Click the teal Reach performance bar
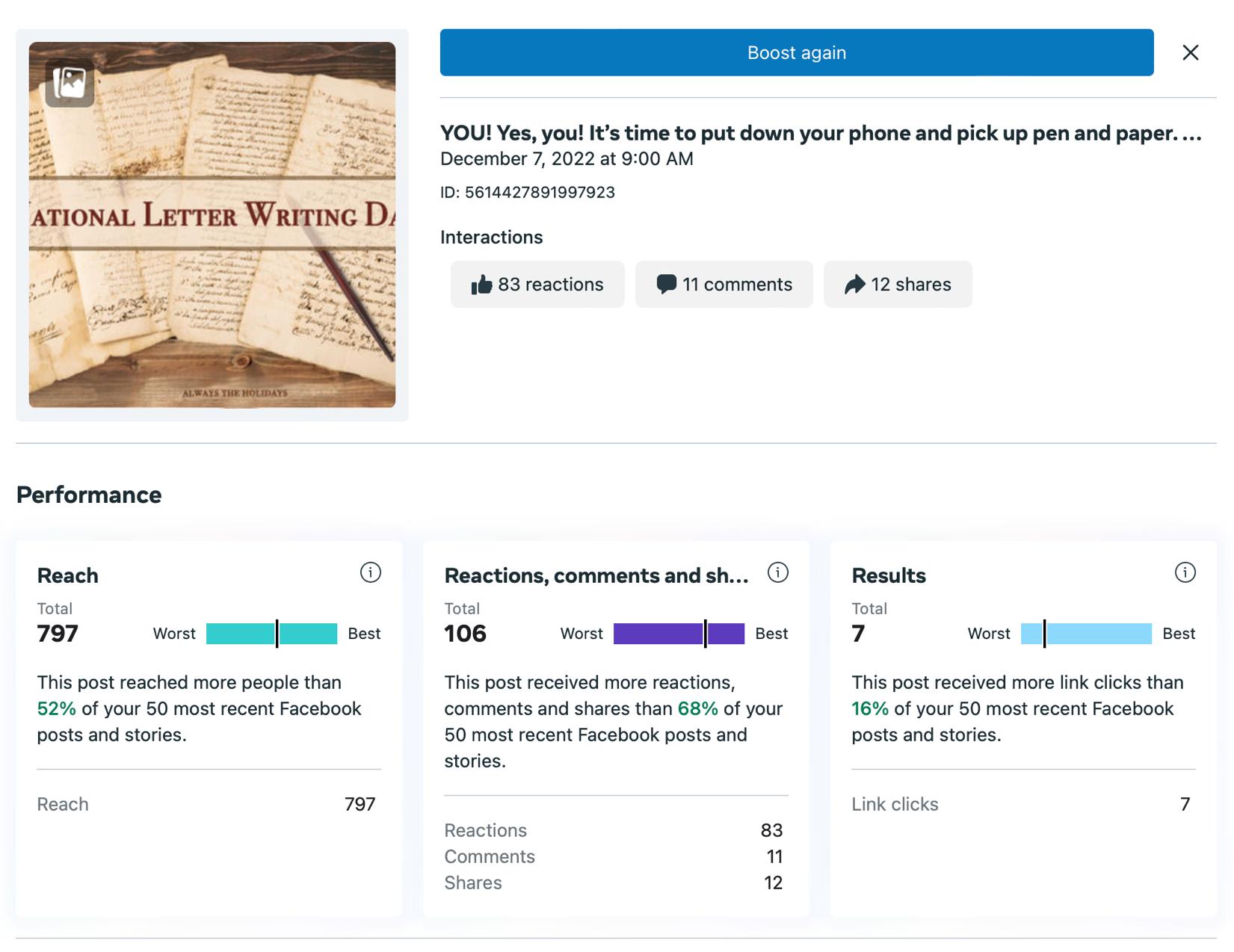1234x952 pixels. pyautogui.click(x=271, y=634)
